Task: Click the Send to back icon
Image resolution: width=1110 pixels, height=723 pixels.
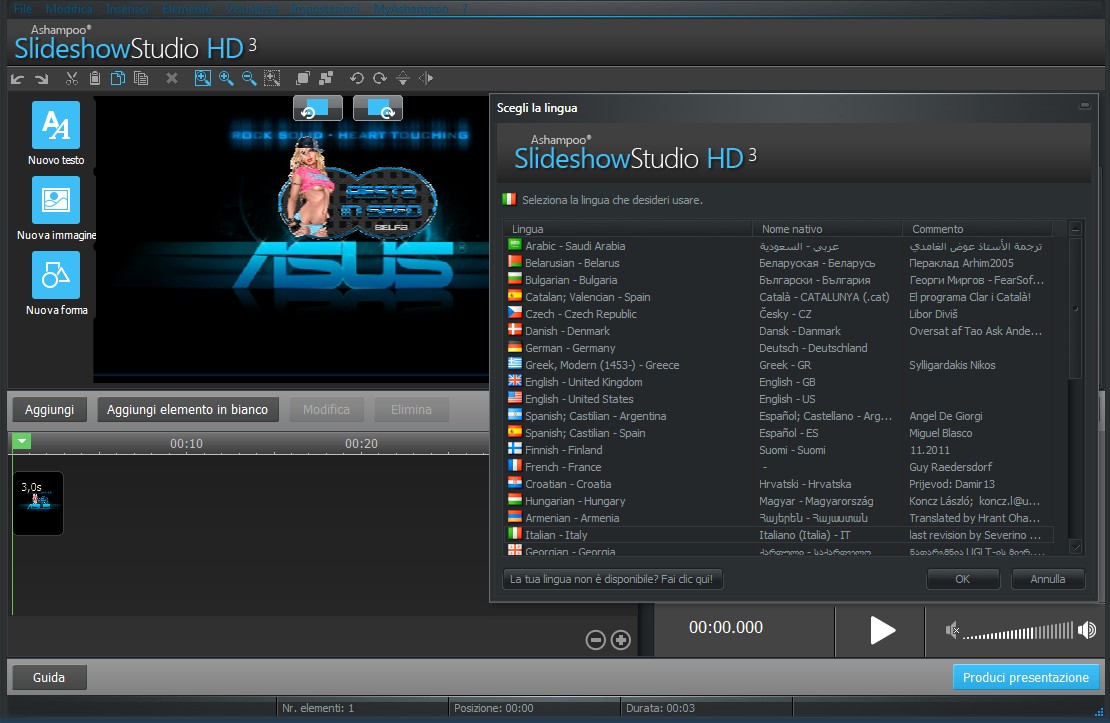Action: click(326, 79)
